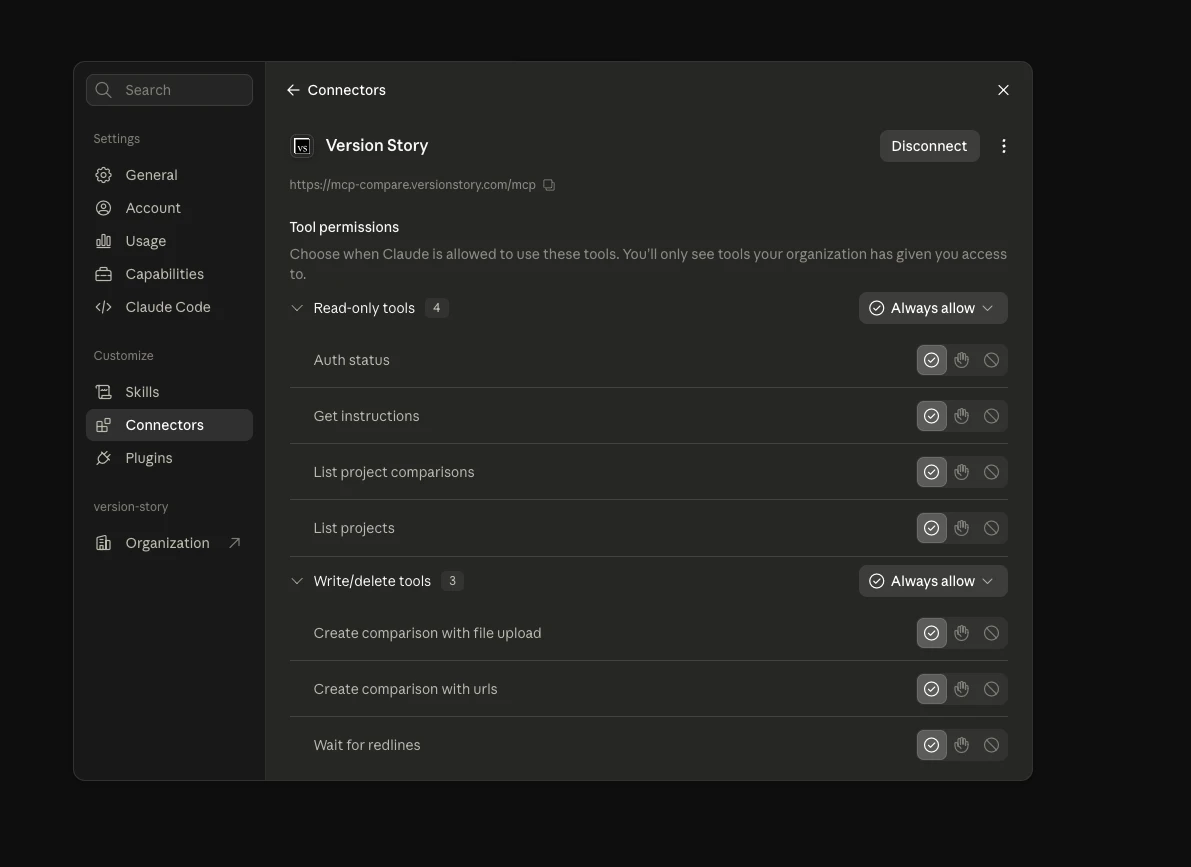Block the Wait for redlines tool
The image size is (1191, 867).
coord(991,745)
